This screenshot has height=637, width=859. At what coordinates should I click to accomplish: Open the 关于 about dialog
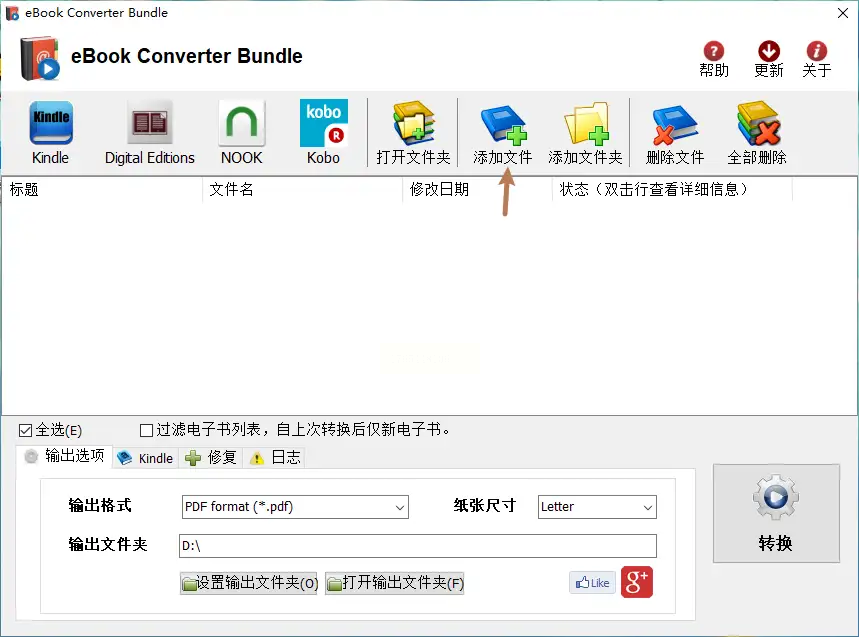(816, 59)
